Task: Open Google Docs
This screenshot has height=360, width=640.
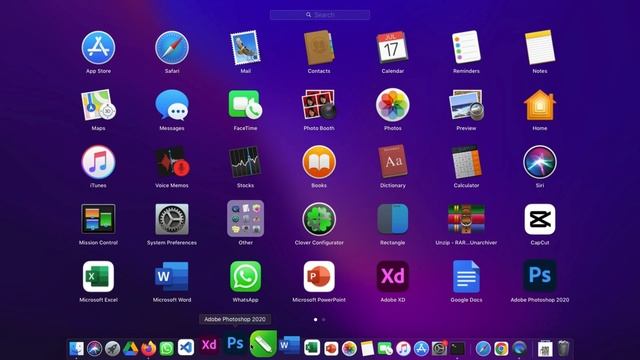Action: coord(466,276)
